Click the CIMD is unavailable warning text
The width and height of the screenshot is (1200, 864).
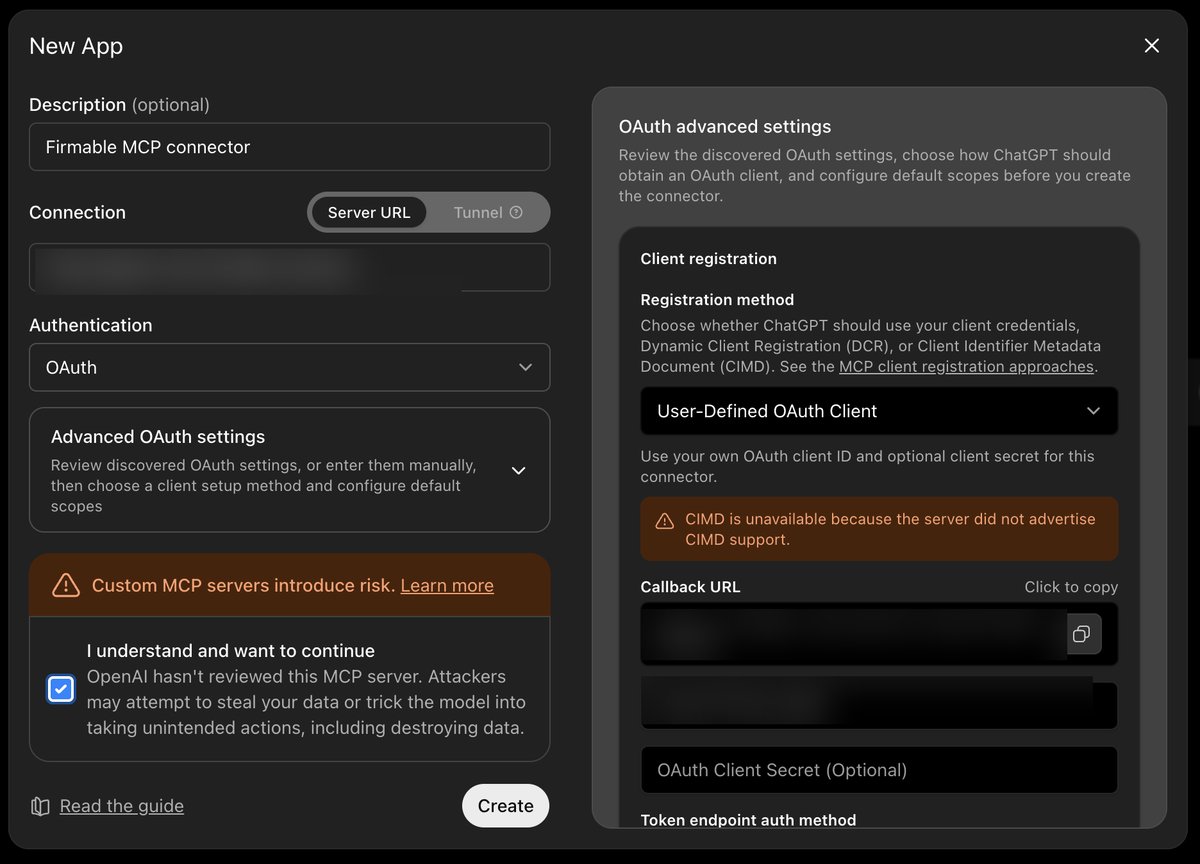890,529
